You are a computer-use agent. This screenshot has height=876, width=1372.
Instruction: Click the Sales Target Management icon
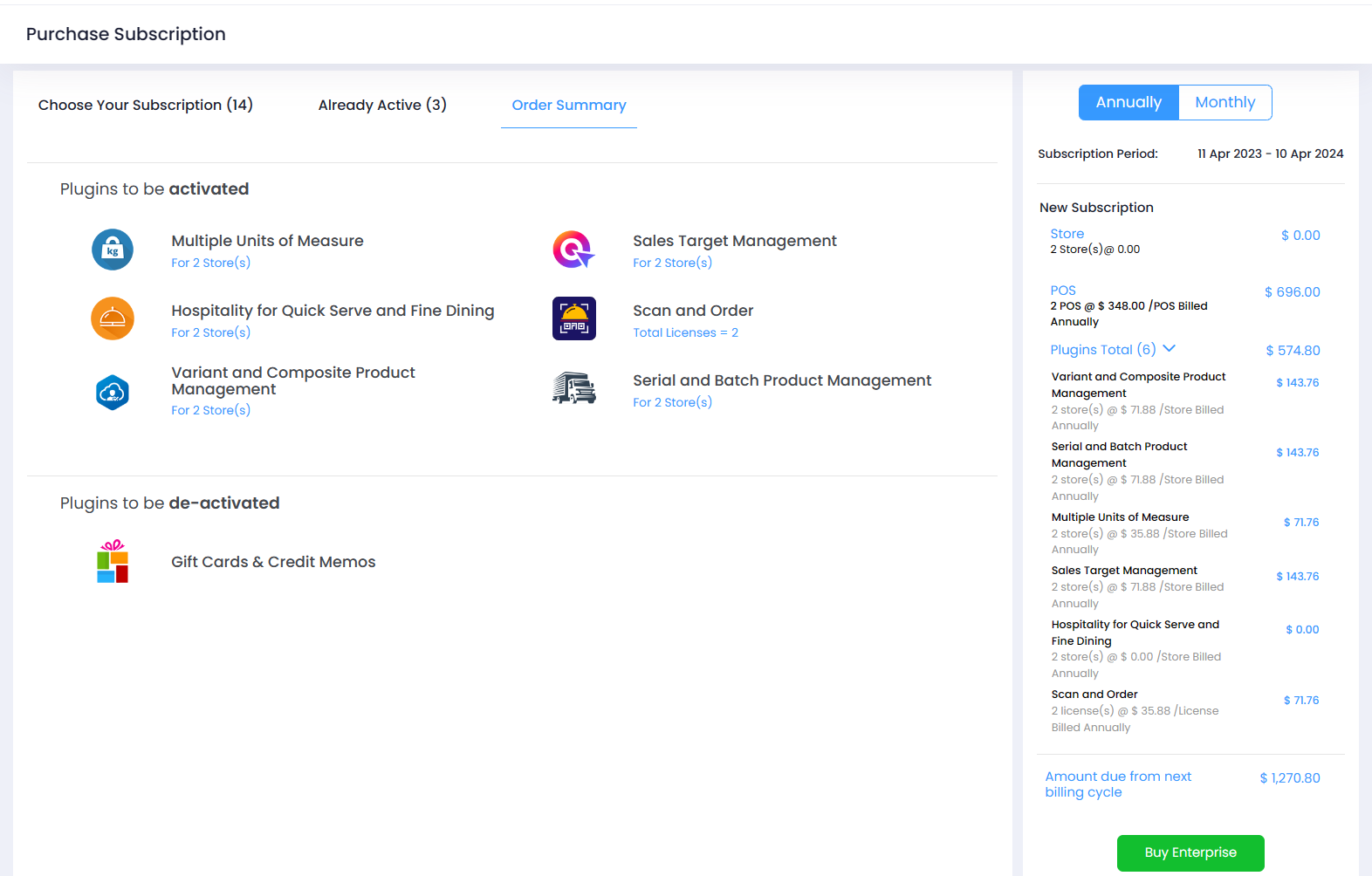tap(573, 250)
